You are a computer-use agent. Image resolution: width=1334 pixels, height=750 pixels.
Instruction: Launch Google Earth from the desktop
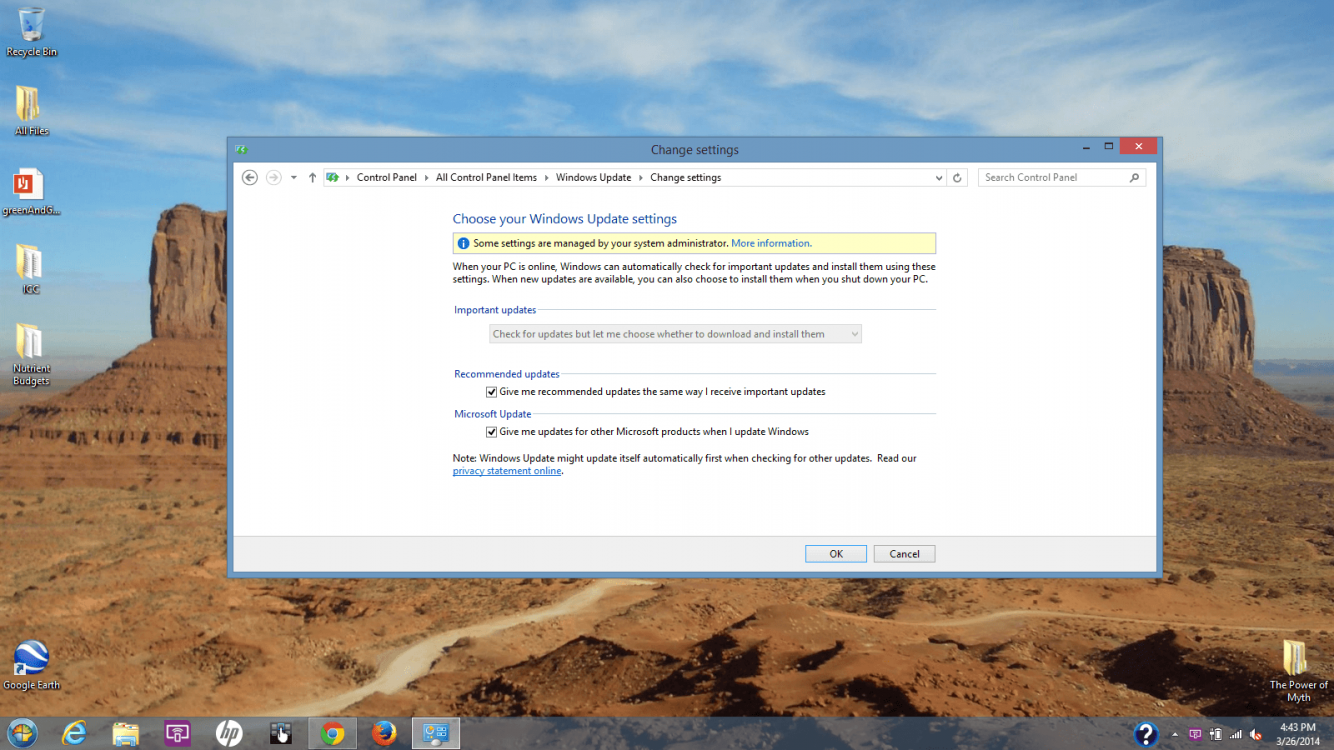31,665
